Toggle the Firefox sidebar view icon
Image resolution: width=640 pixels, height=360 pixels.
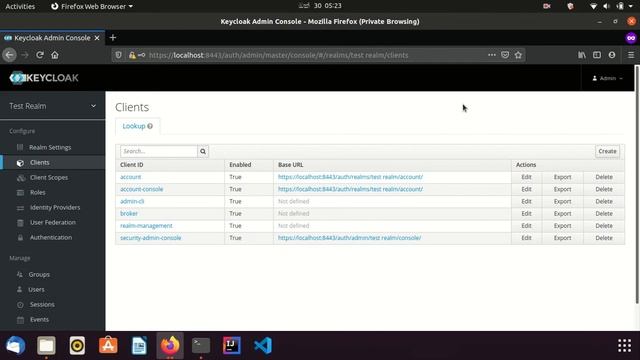click(597, 55)
